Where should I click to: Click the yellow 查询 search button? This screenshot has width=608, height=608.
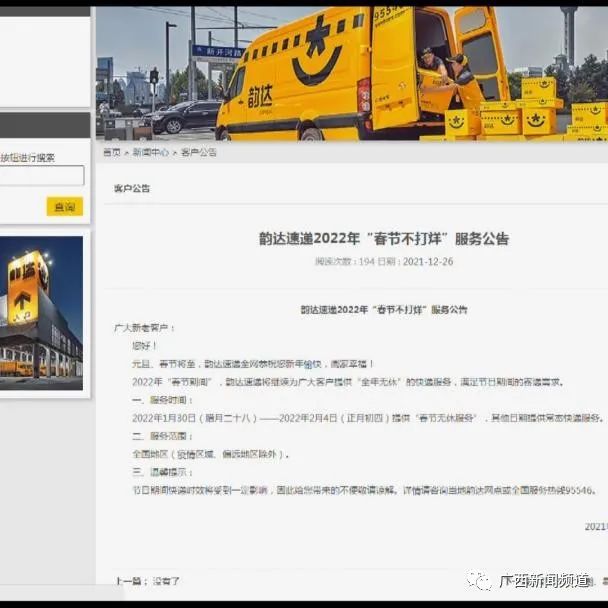65,206
